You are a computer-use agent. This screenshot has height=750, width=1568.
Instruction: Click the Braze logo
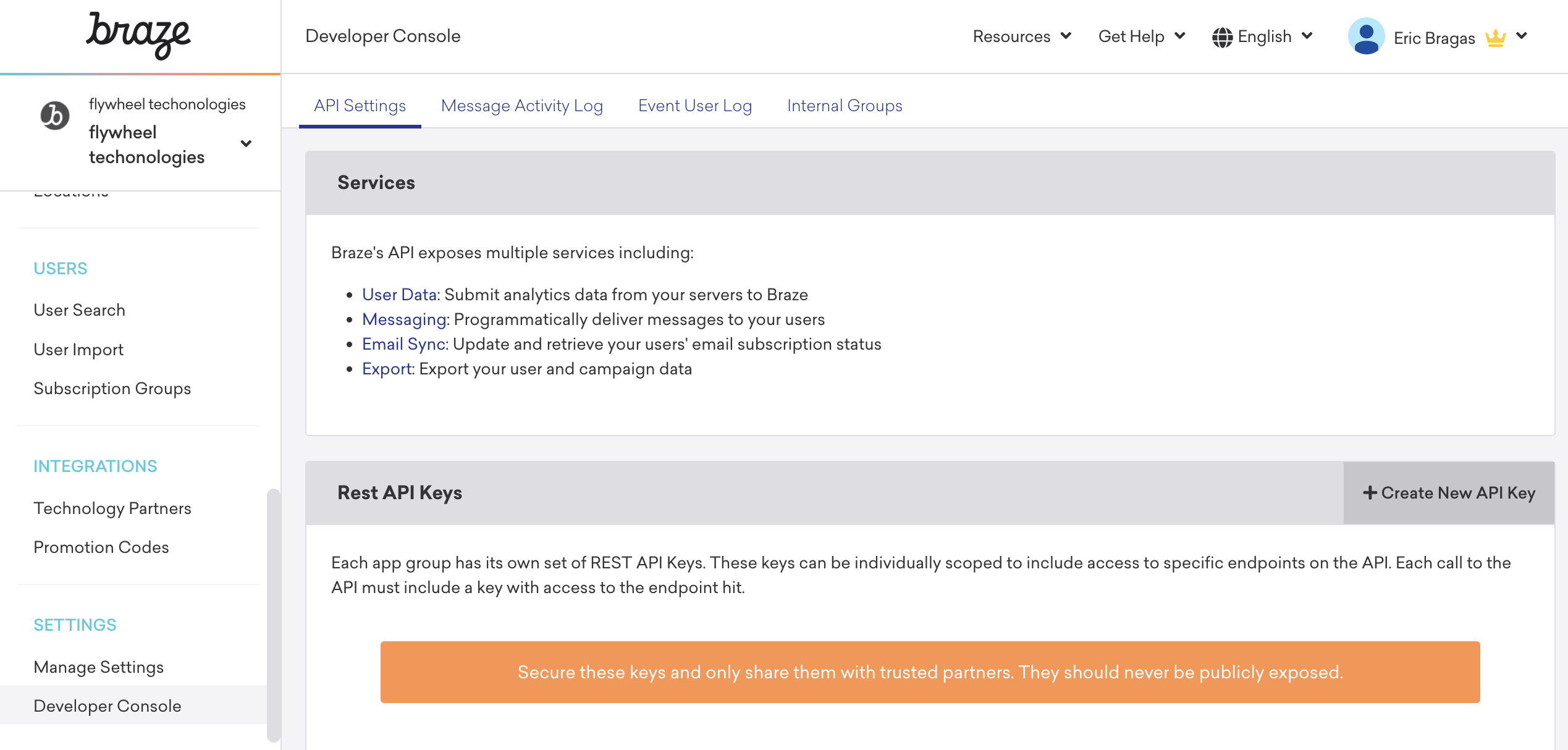point(138,35)
